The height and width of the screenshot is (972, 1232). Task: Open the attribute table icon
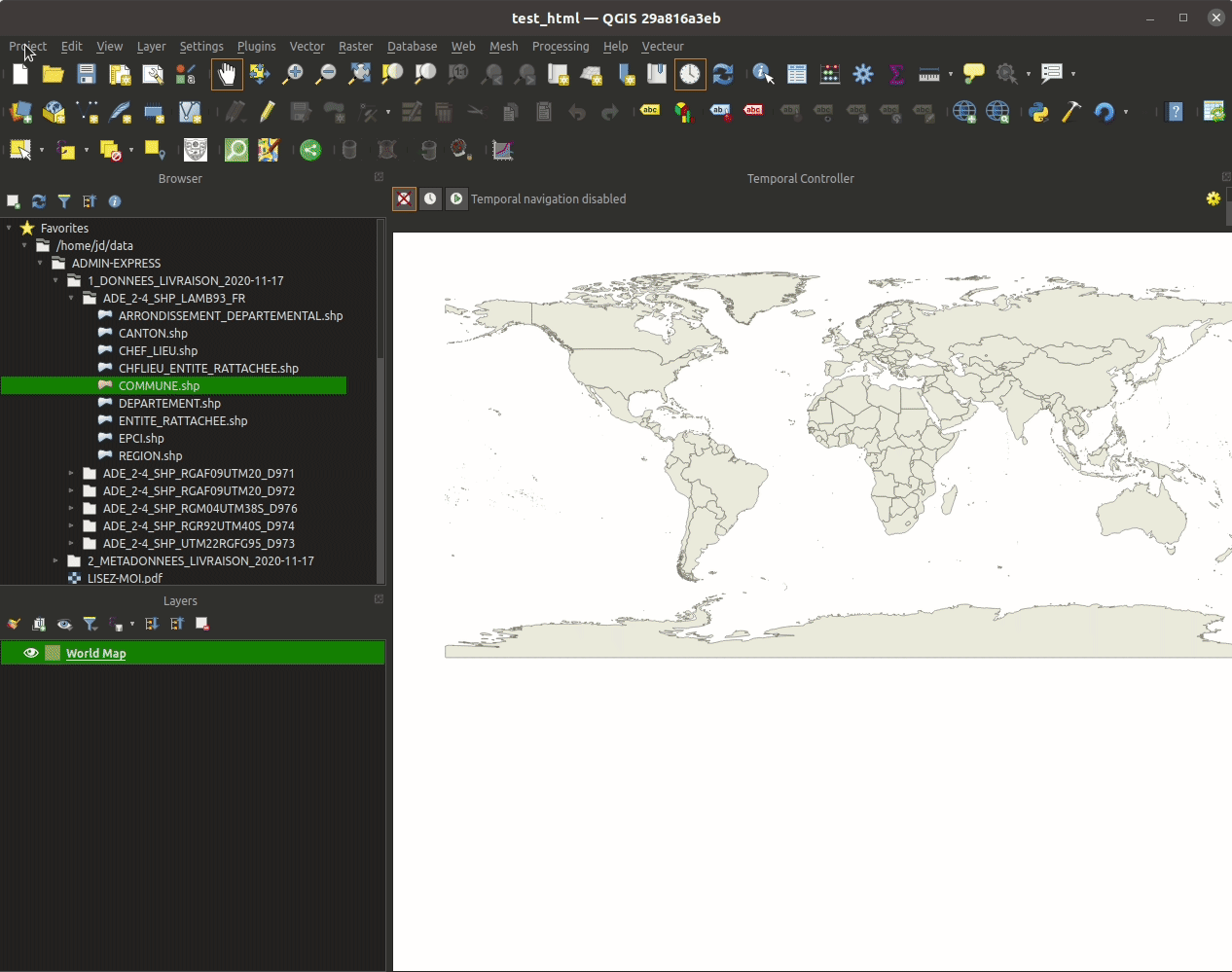click(x=796, y=74)
